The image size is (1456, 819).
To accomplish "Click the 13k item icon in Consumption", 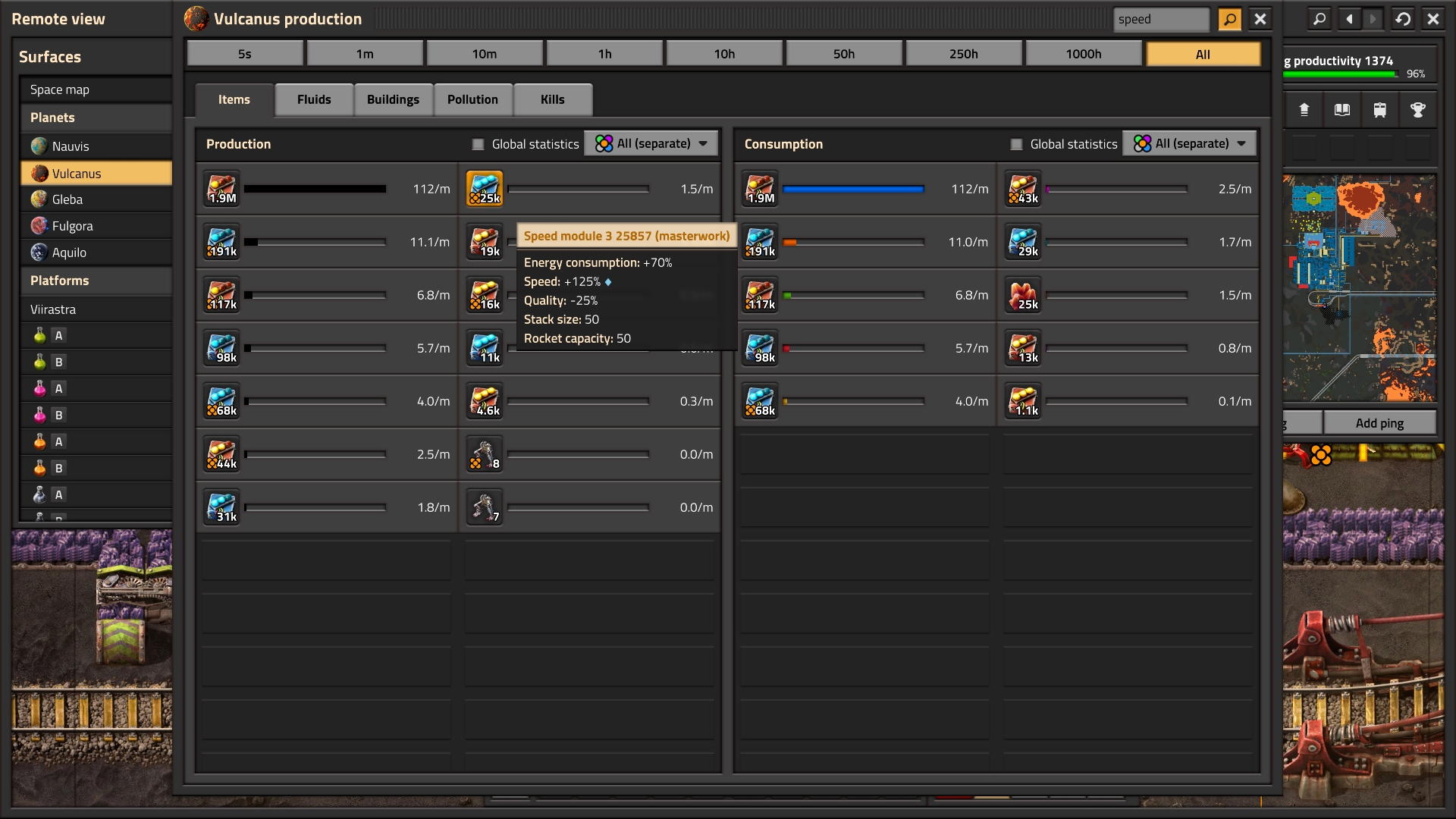I will tap(1023, 348).
